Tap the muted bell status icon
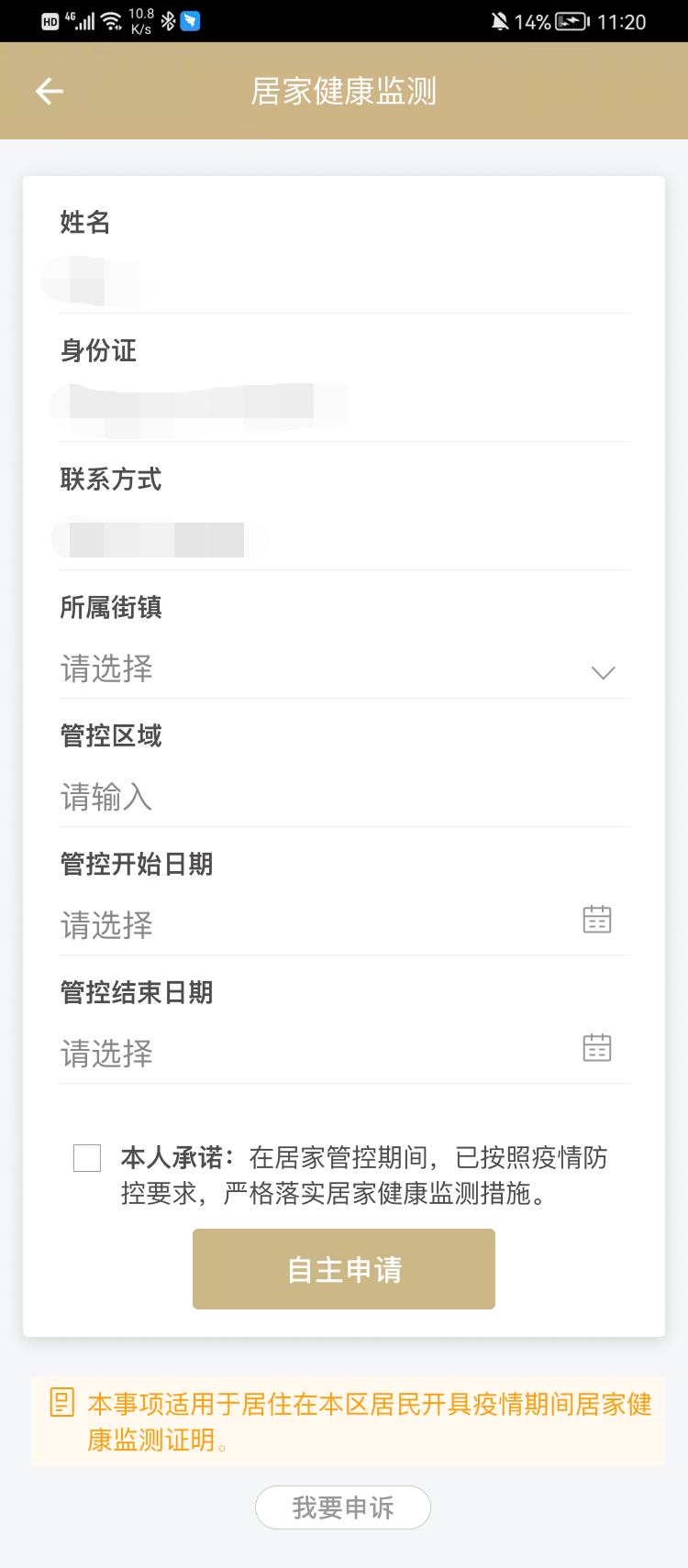The width and height of the screenshot is (688, 1568). click(499, 21)
